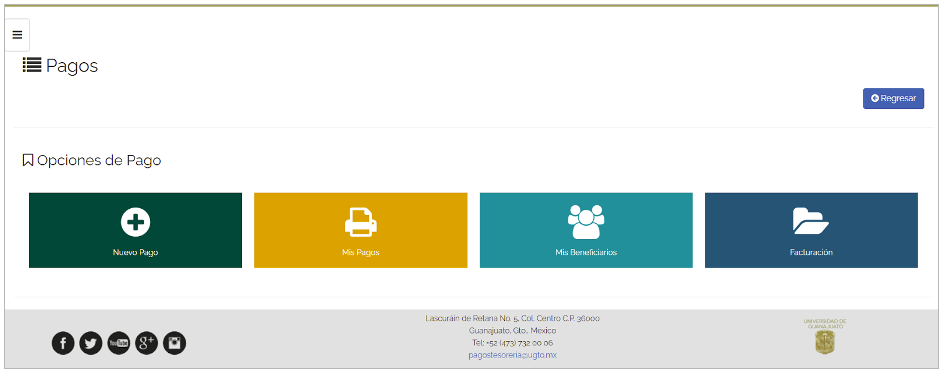Open the hamburger menu button
942x373 pixels.
17,35
